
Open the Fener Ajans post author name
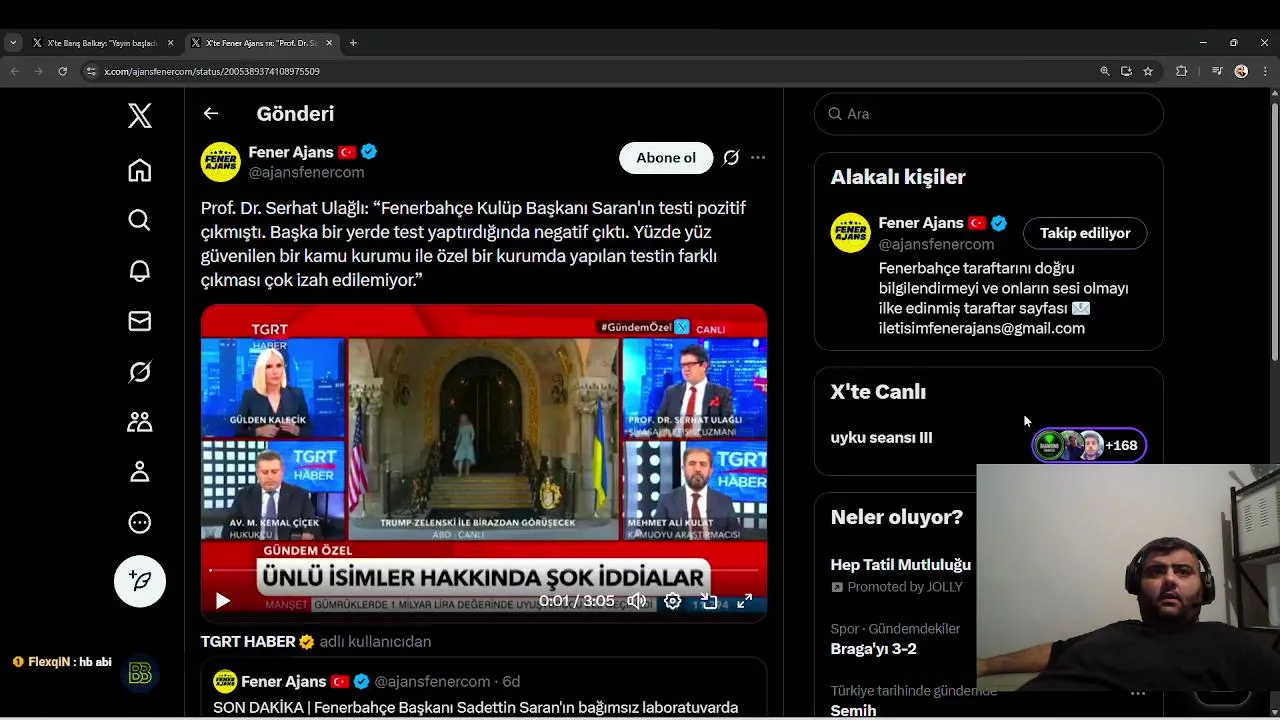point(291,152)
